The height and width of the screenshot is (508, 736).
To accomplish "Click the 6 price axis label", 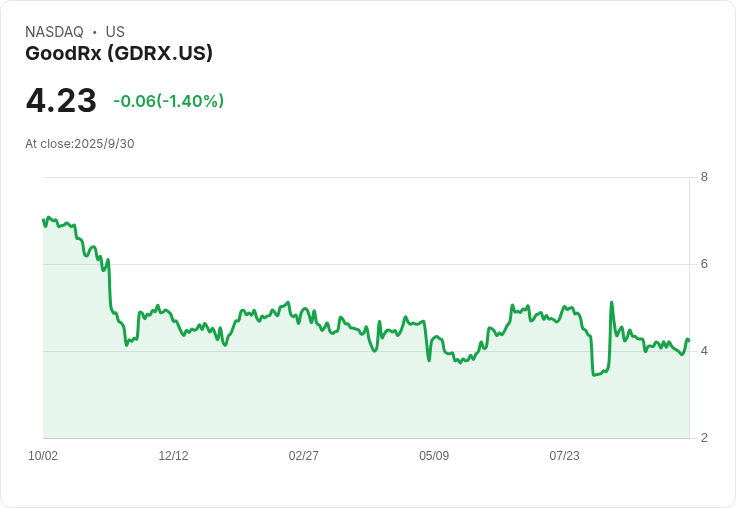I will coord(704,264).
